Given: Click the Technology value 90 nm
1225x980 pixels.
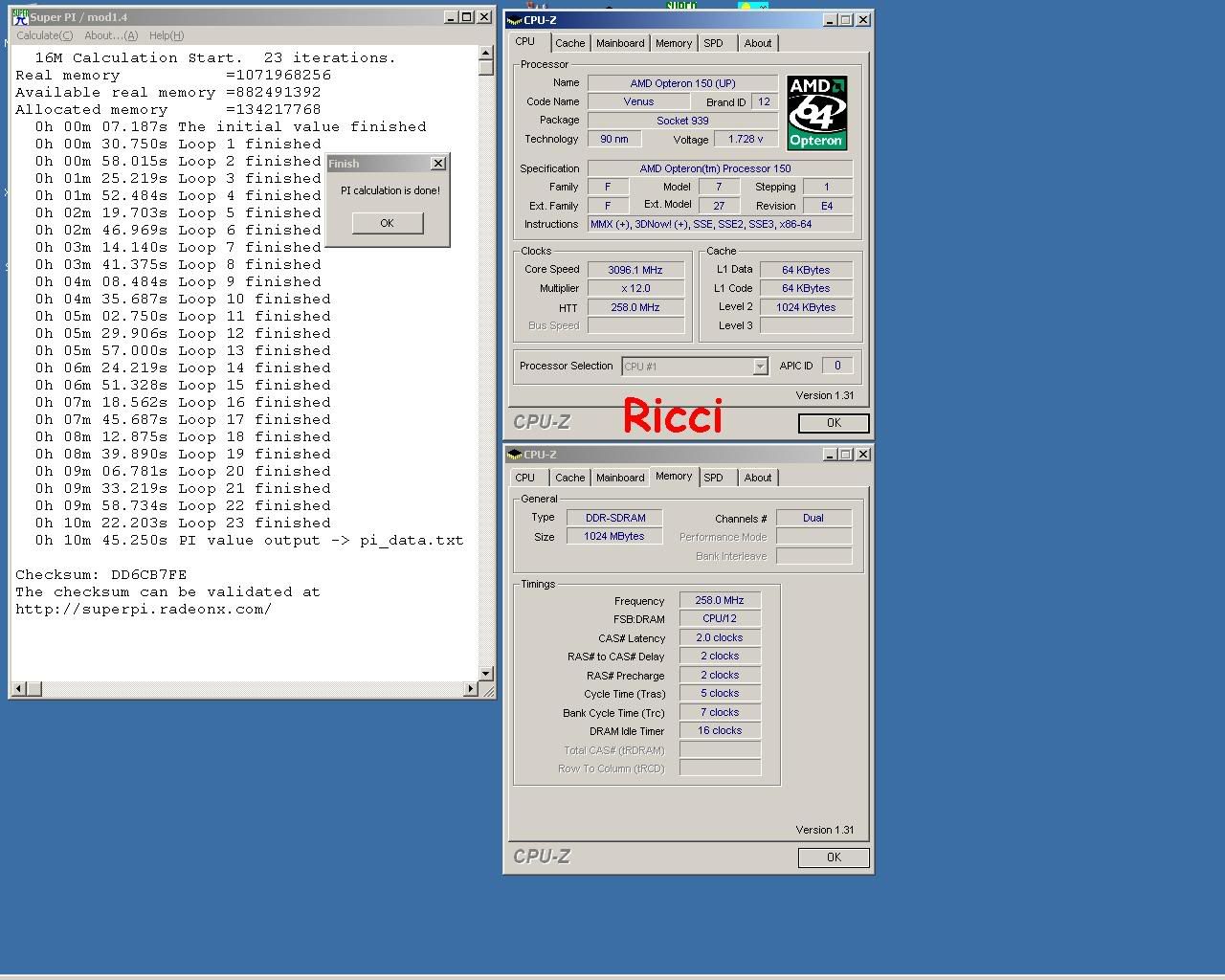Looking at the screenshot, I should pos(614,139).
